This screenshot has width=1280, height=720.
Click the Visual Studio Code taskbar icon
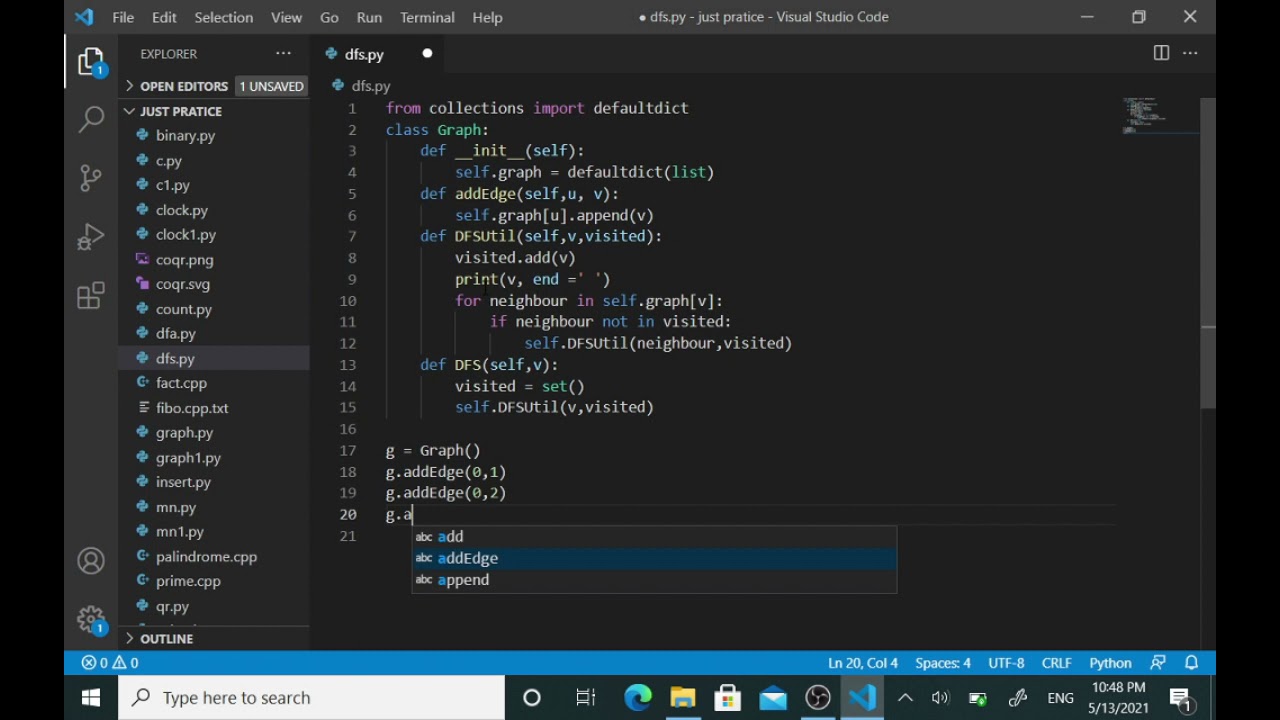[863, 698]
